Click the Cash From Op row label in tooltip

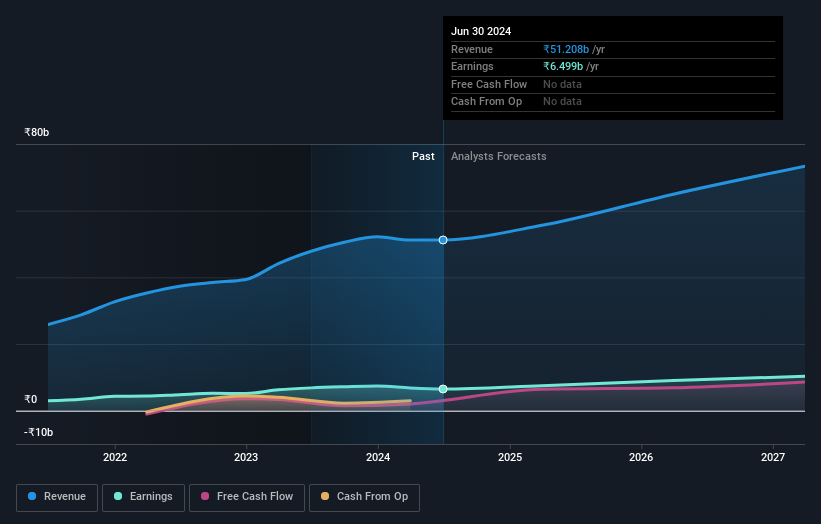[486, 102]
